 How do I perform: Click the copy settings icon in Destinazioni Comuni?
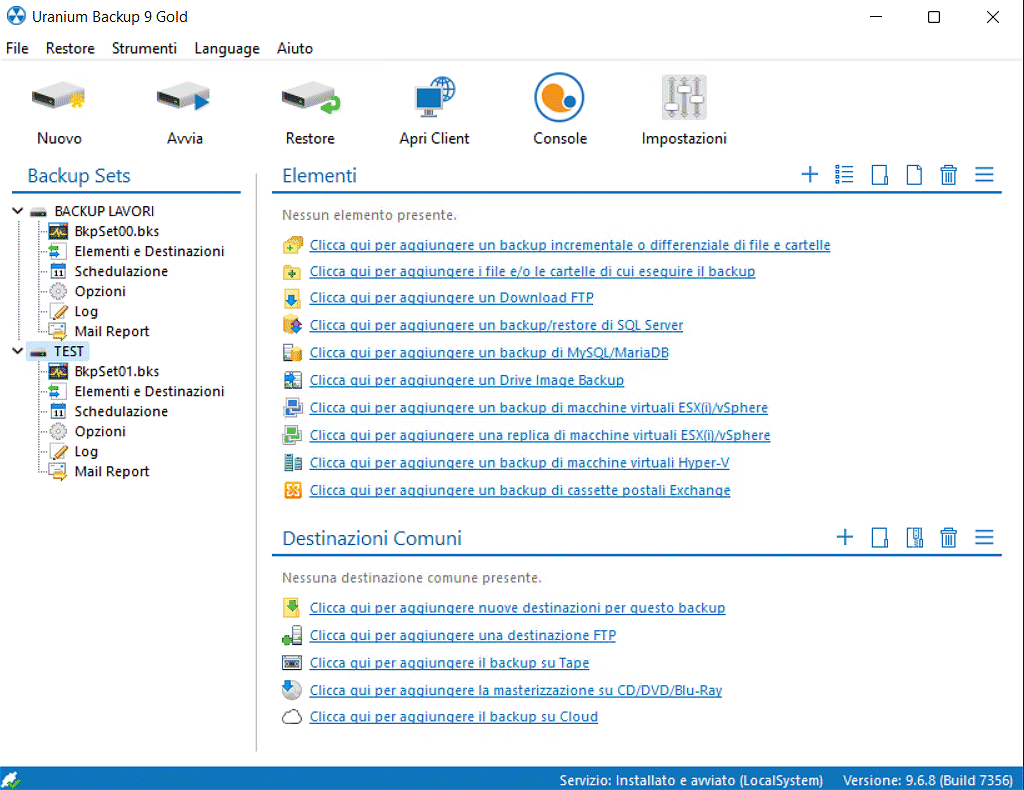tap(914, 537)
